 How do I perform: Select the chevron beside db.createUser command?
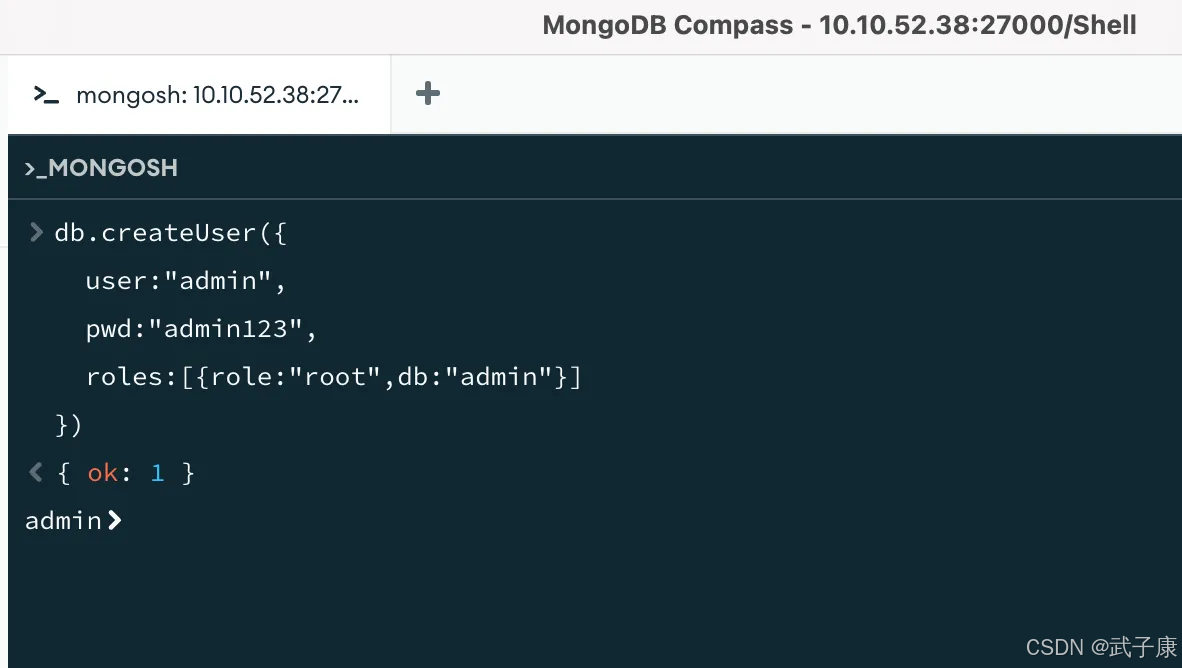tap(36, 232)
